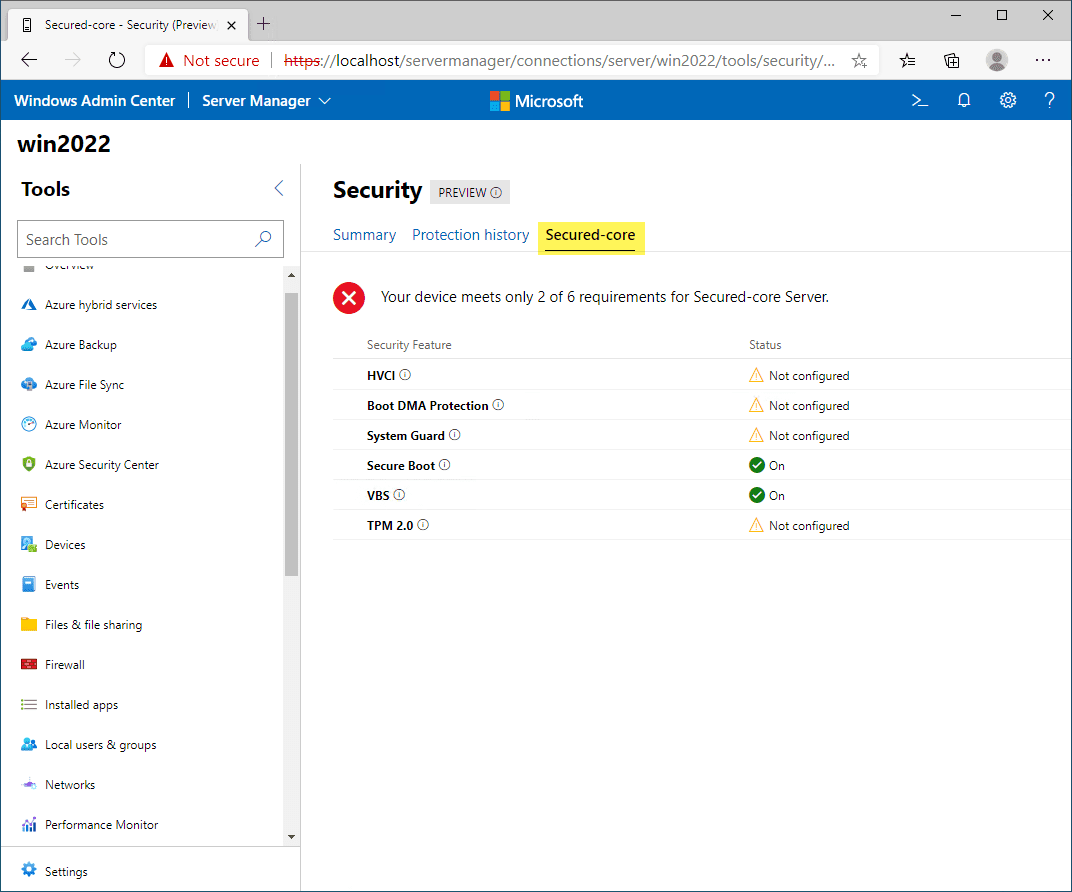Add this page to favorites star
The width and height of the screenshot is (1072, 892).
point(859,60)
